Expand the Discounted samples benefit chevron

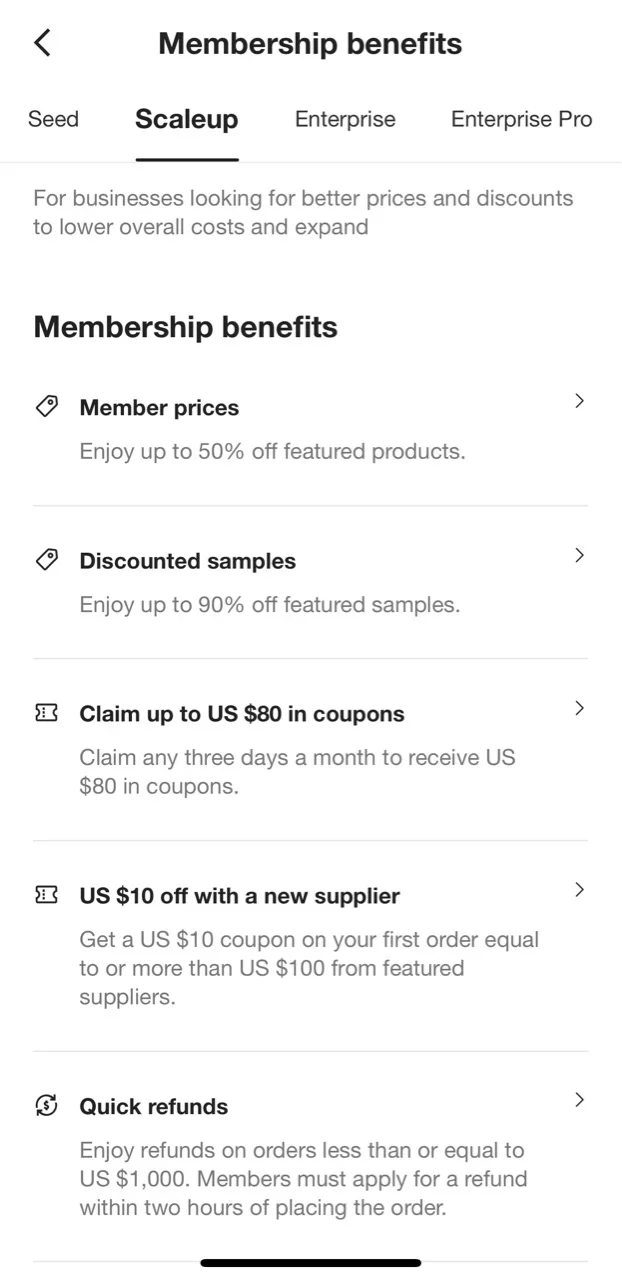click(579, 555)
